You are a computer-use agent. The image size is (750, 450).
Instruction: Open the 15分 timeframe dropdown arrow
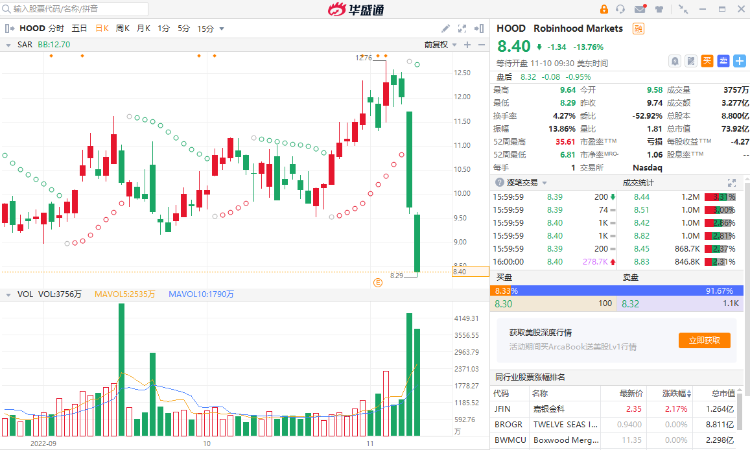pyautogui.click(x=221, y=29)
